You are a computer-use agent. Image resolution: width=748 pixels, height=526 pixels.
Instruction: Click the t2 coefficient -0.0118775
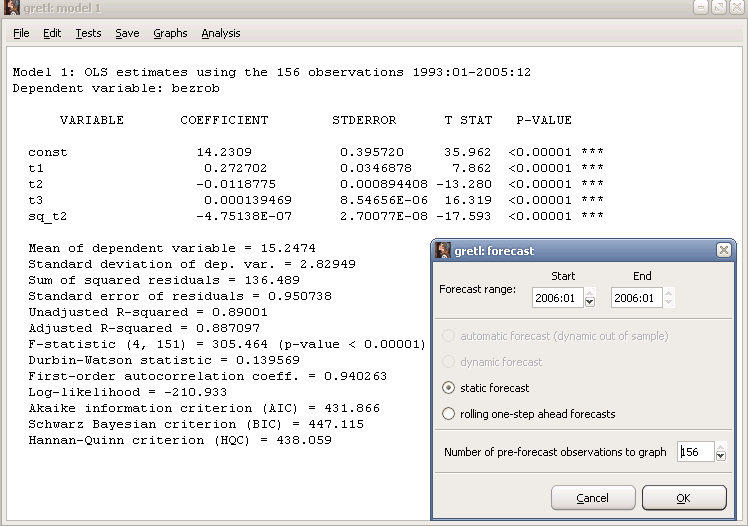[236, 184]
